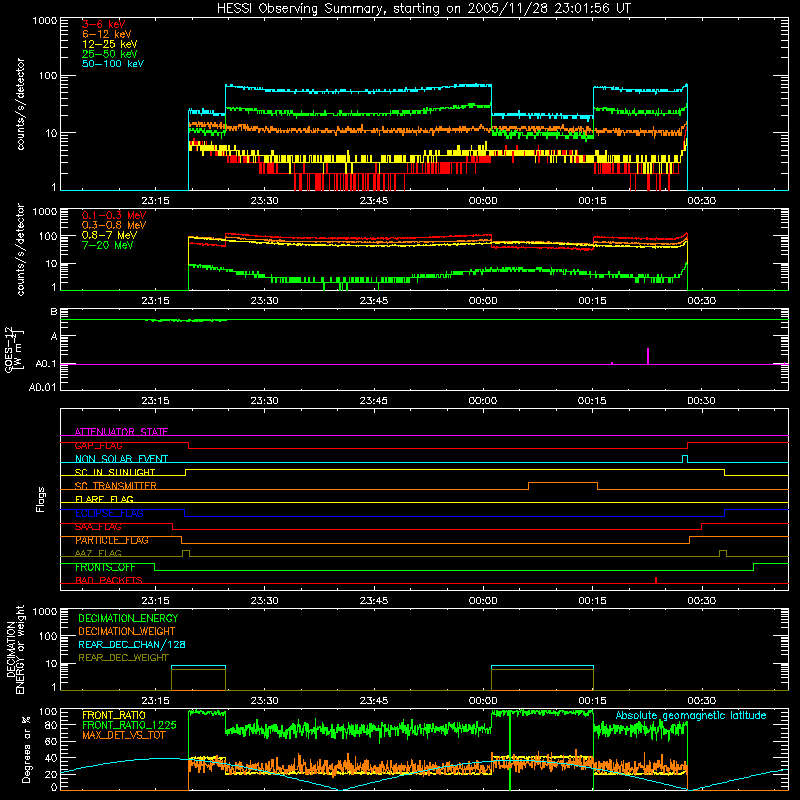Click the NON_SOLAR_EVENT pulse near 00:28
Viewport: 800px width, 800px height.
click(x=685, y=459)
